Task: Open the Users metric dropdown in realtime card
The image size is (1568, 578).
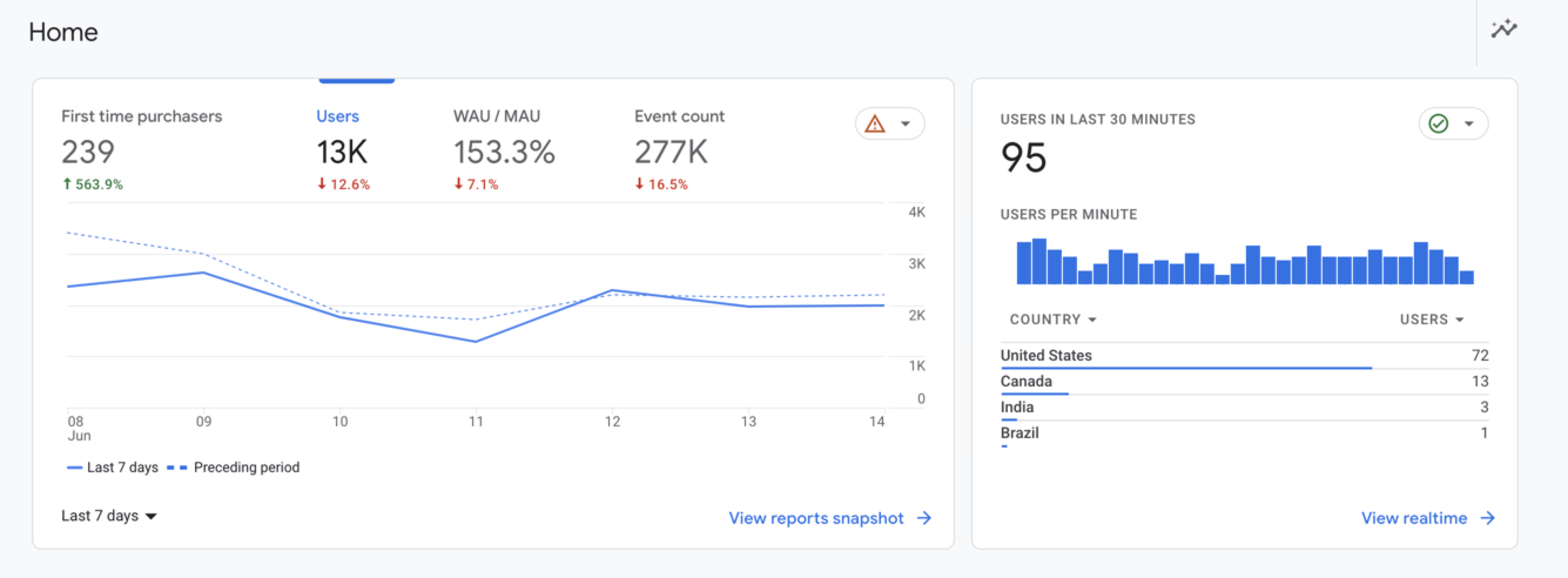Action: click(1431, 319)
